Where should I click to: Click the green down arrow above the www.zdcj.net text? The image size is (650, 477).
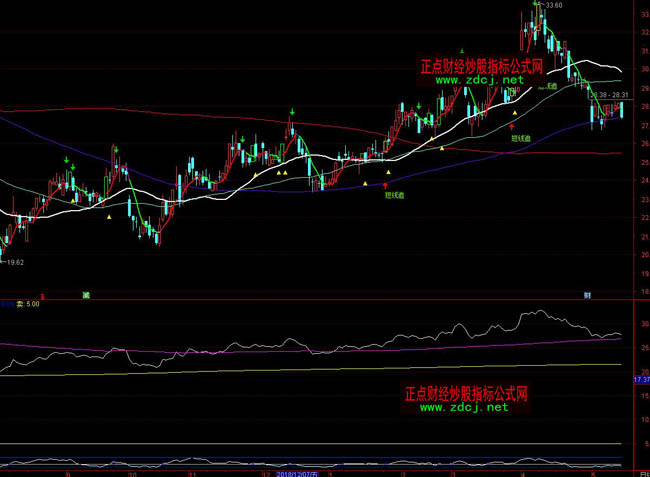tap(461, 51)
